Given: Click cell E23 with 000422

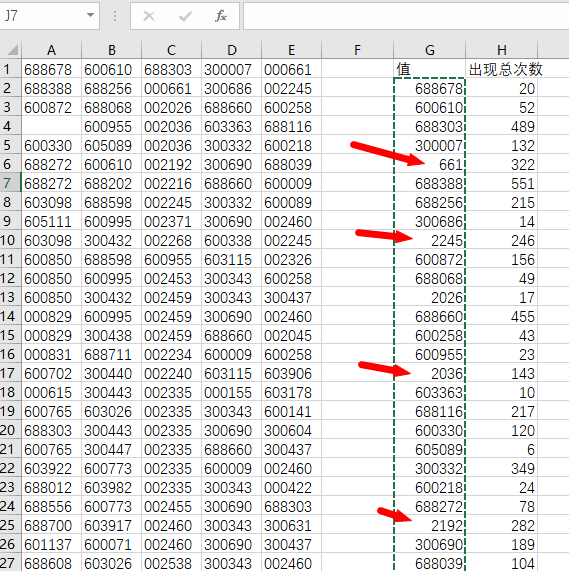Looking at the screenshot, I should click(291, 487).
